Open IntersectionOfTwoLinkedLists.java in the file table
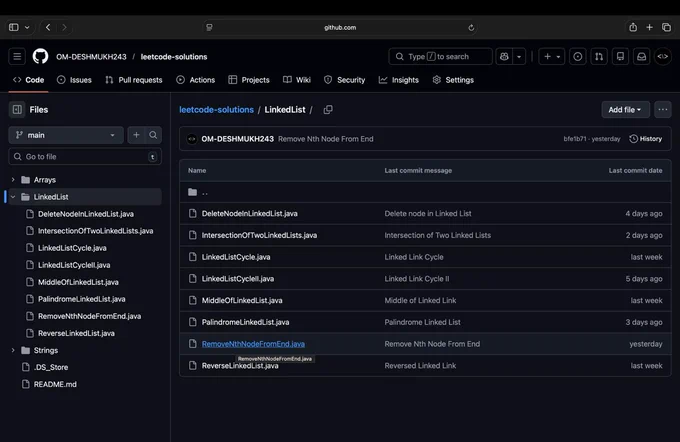Viewport: 680px width, 442px height. coord(259,235)
